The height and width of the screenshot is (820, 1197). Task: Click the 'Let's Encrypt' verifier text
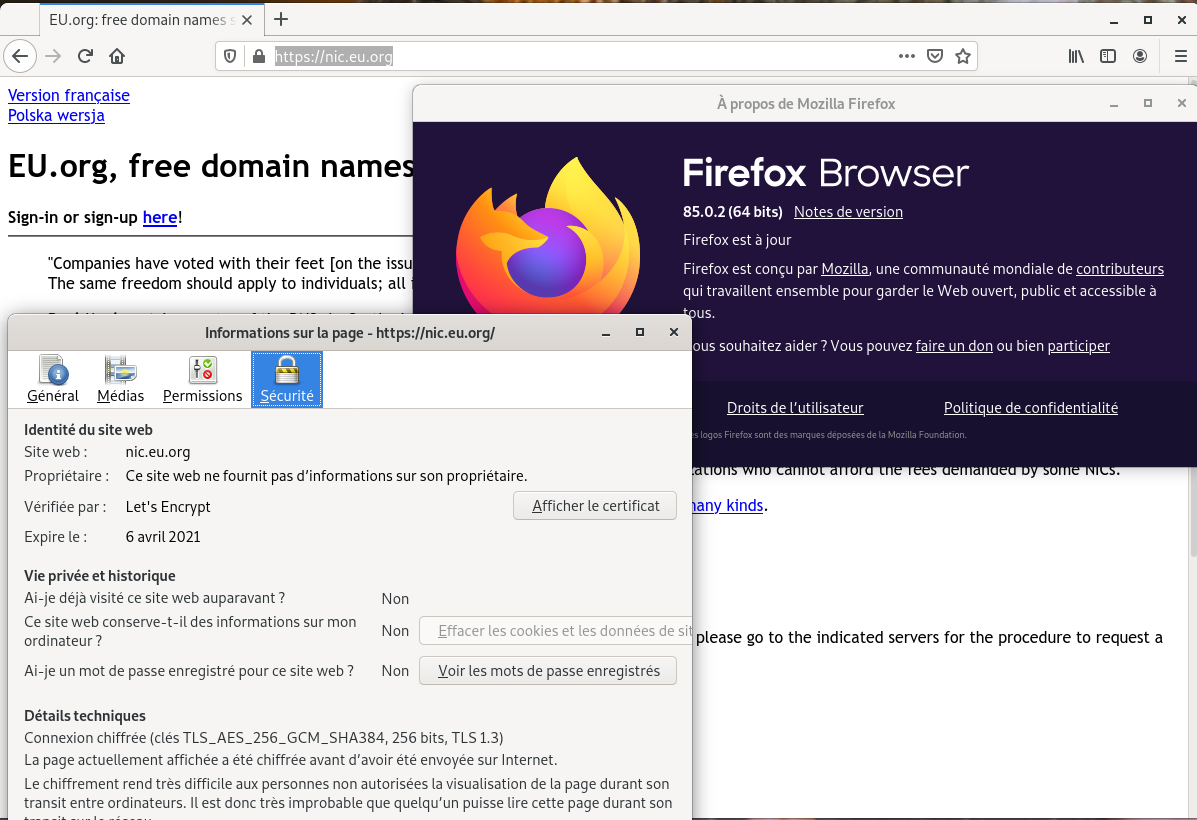click(x=168, y=507)
